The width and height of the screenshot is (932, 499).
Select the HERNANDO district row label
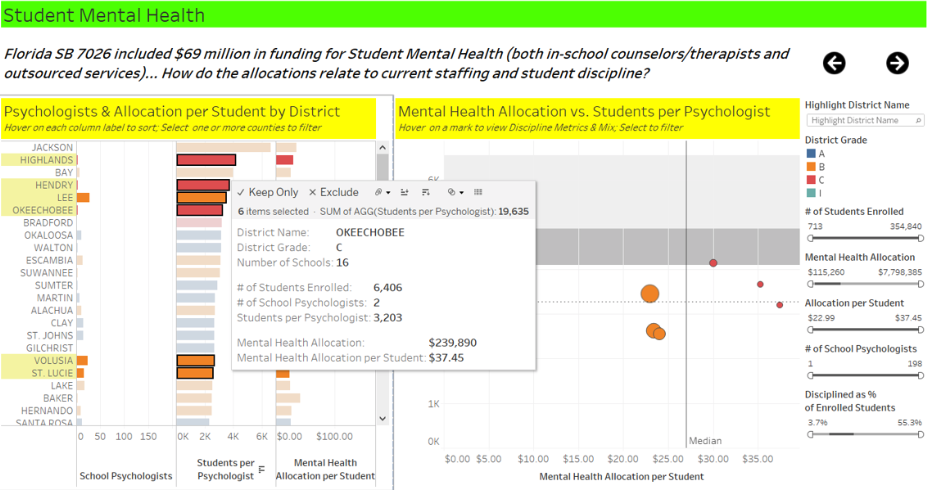pyautogui.click(x=47, y=410)
